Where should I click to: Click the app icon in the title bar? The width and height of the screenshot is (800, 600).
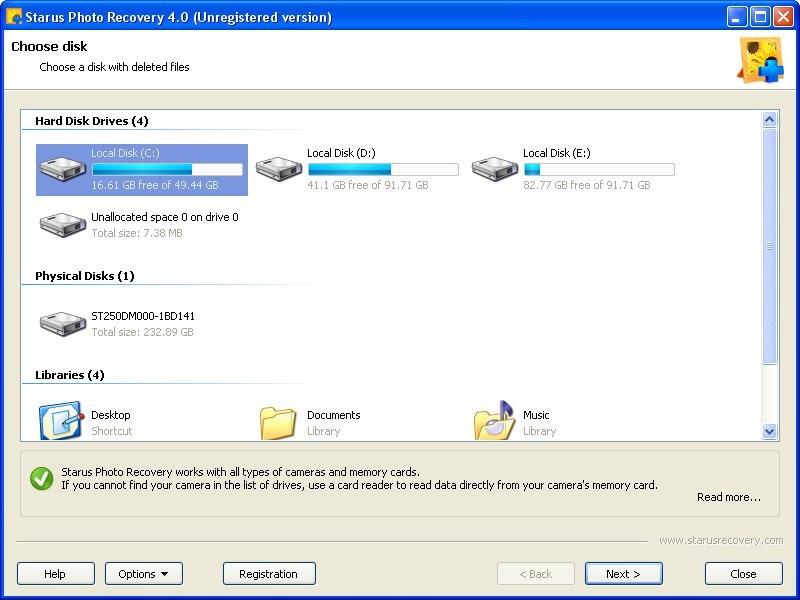pyautogui.click(x=14, y=16)
